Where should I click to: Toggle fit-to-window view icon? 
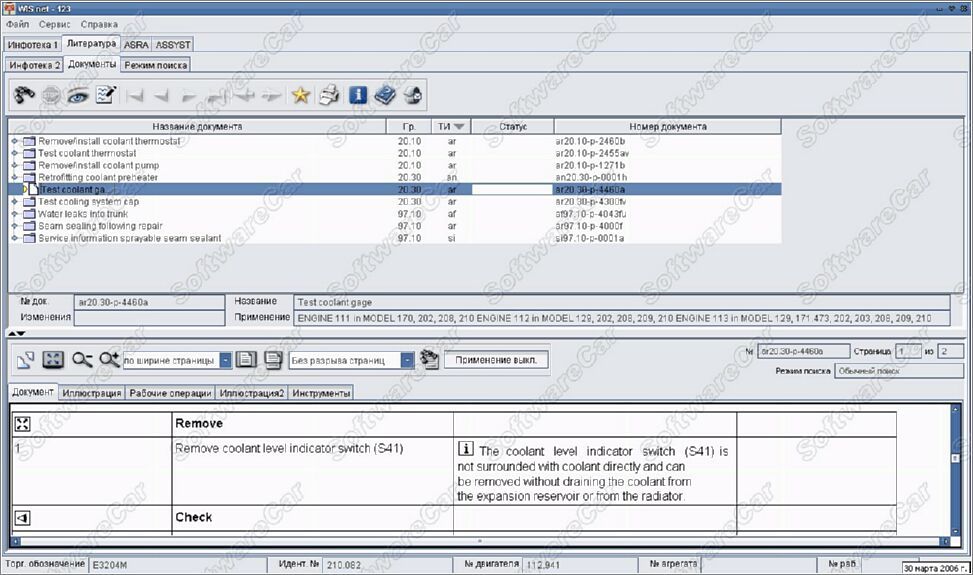(x=53, y=360)
